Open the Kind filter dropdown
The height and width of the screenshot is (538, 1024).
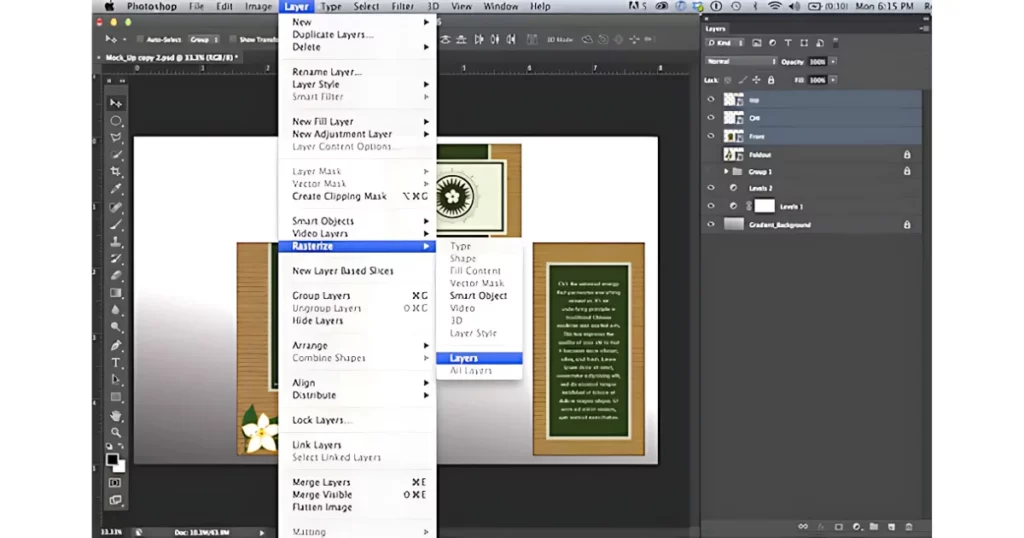[725, 43]
